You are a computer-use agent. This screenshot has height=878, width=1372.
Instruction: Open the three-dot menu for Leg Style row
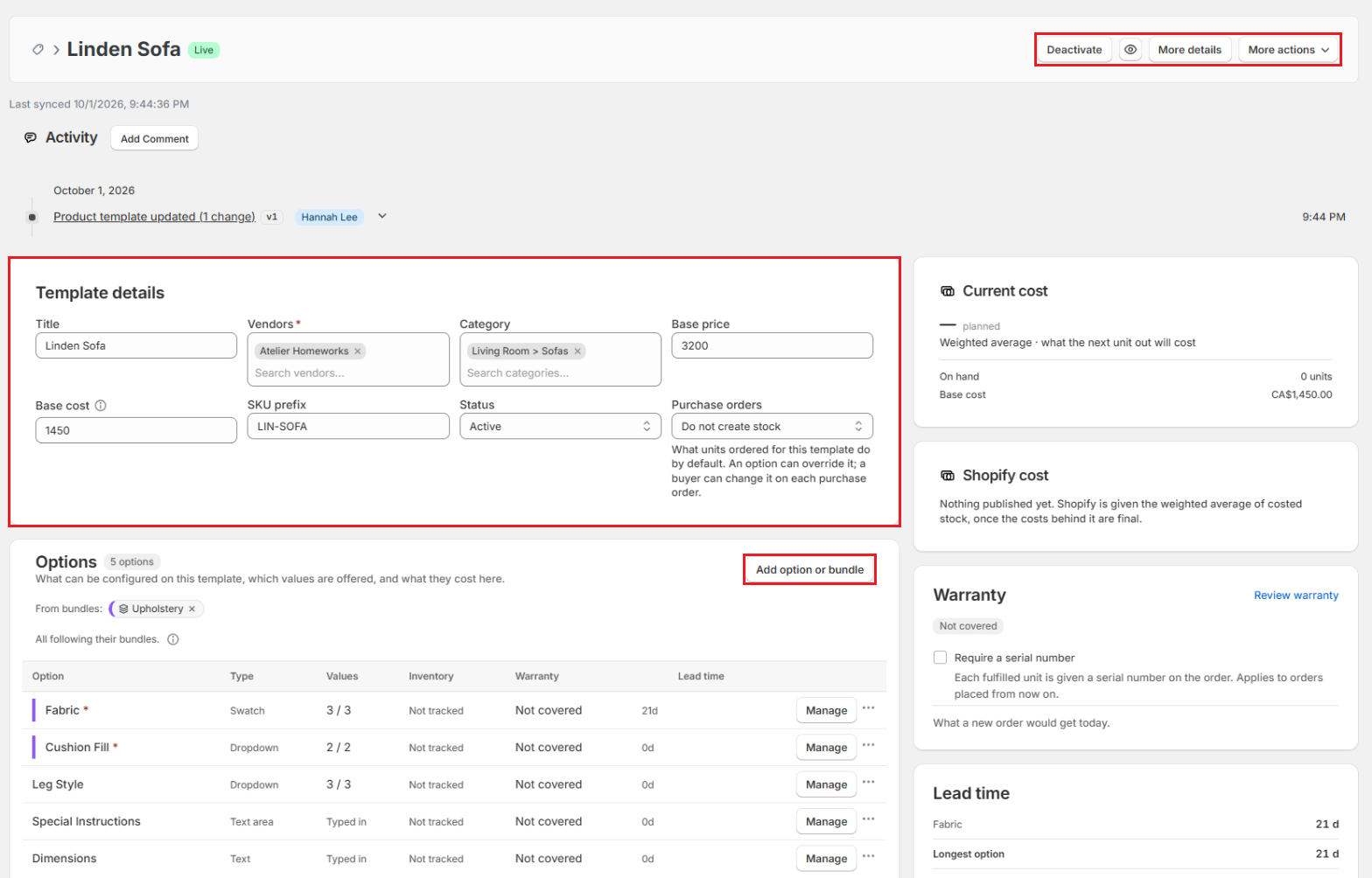coord(868,783)
